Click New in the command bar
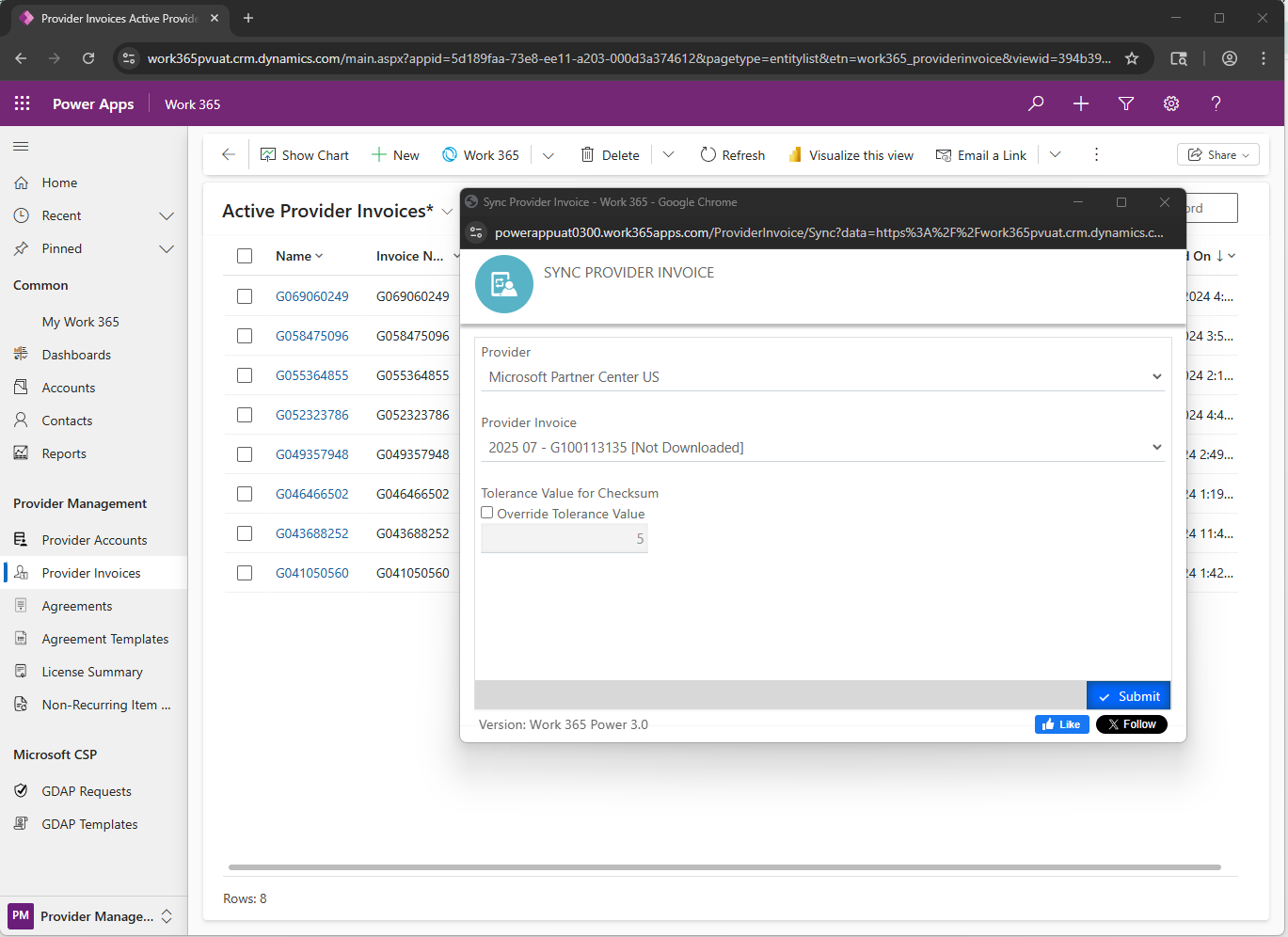The height and width of the screenshot is (937, 1288). [x=395, y=155]
